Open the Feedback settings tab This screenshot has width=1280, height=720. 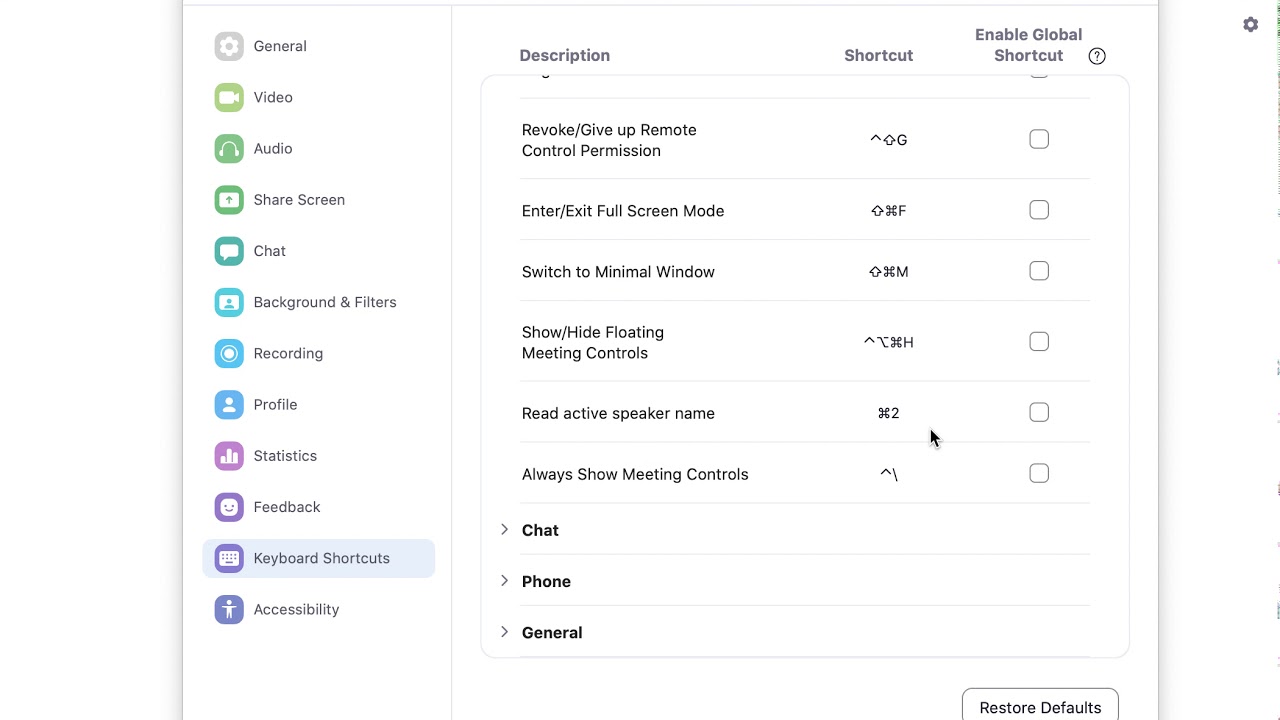(x=286, y=507)
